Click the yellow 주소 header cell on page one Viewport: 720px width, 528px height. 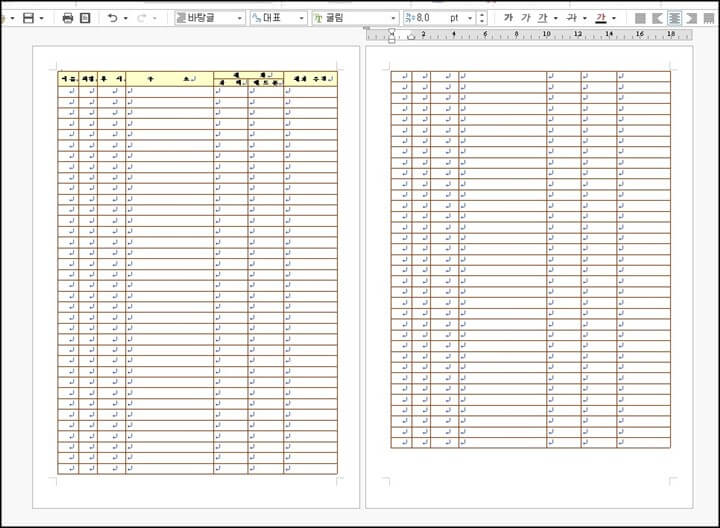coord(169,79)
